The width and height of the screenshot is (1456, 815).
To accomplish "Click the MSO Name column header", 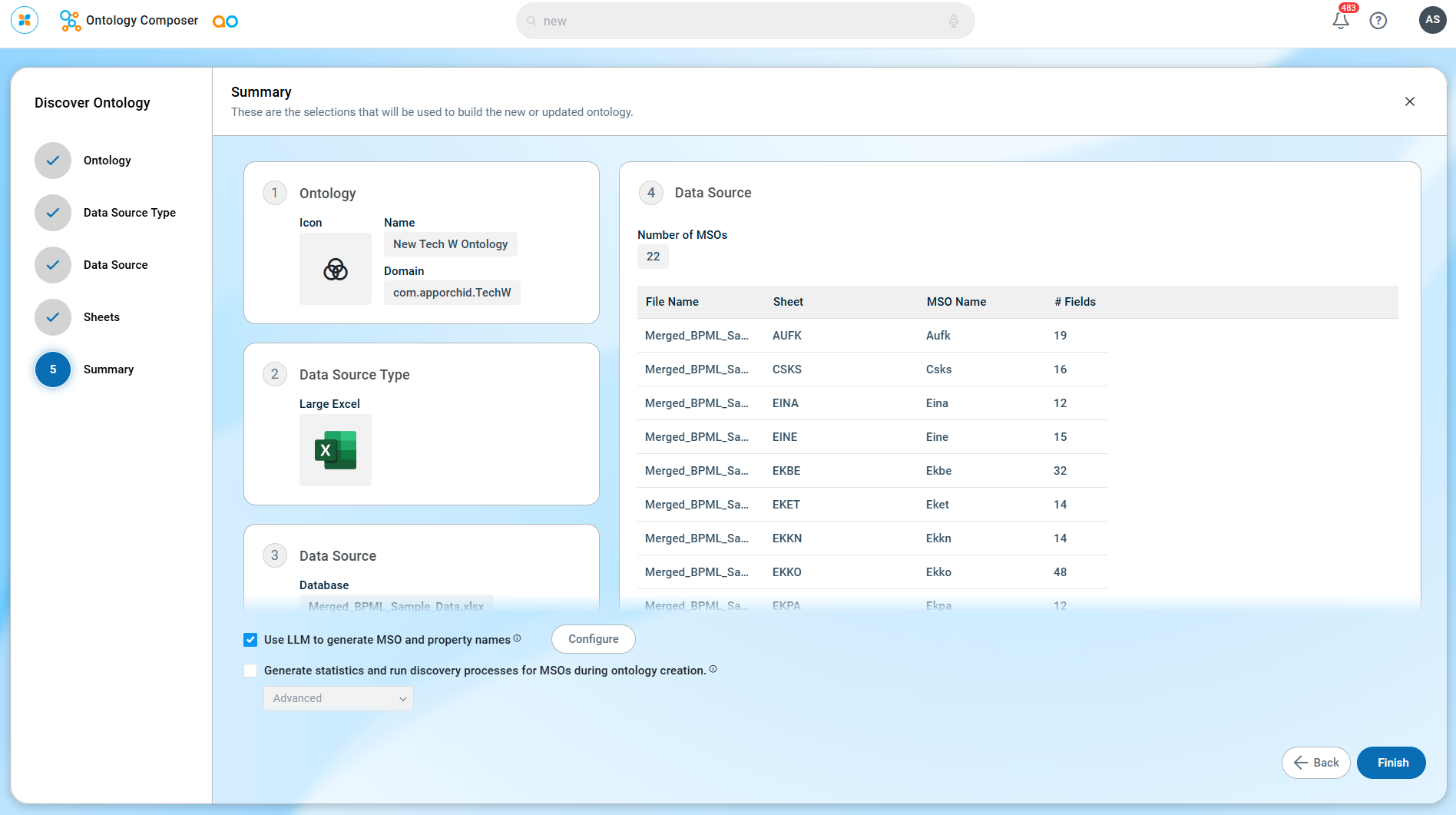I will pos(956,302).
